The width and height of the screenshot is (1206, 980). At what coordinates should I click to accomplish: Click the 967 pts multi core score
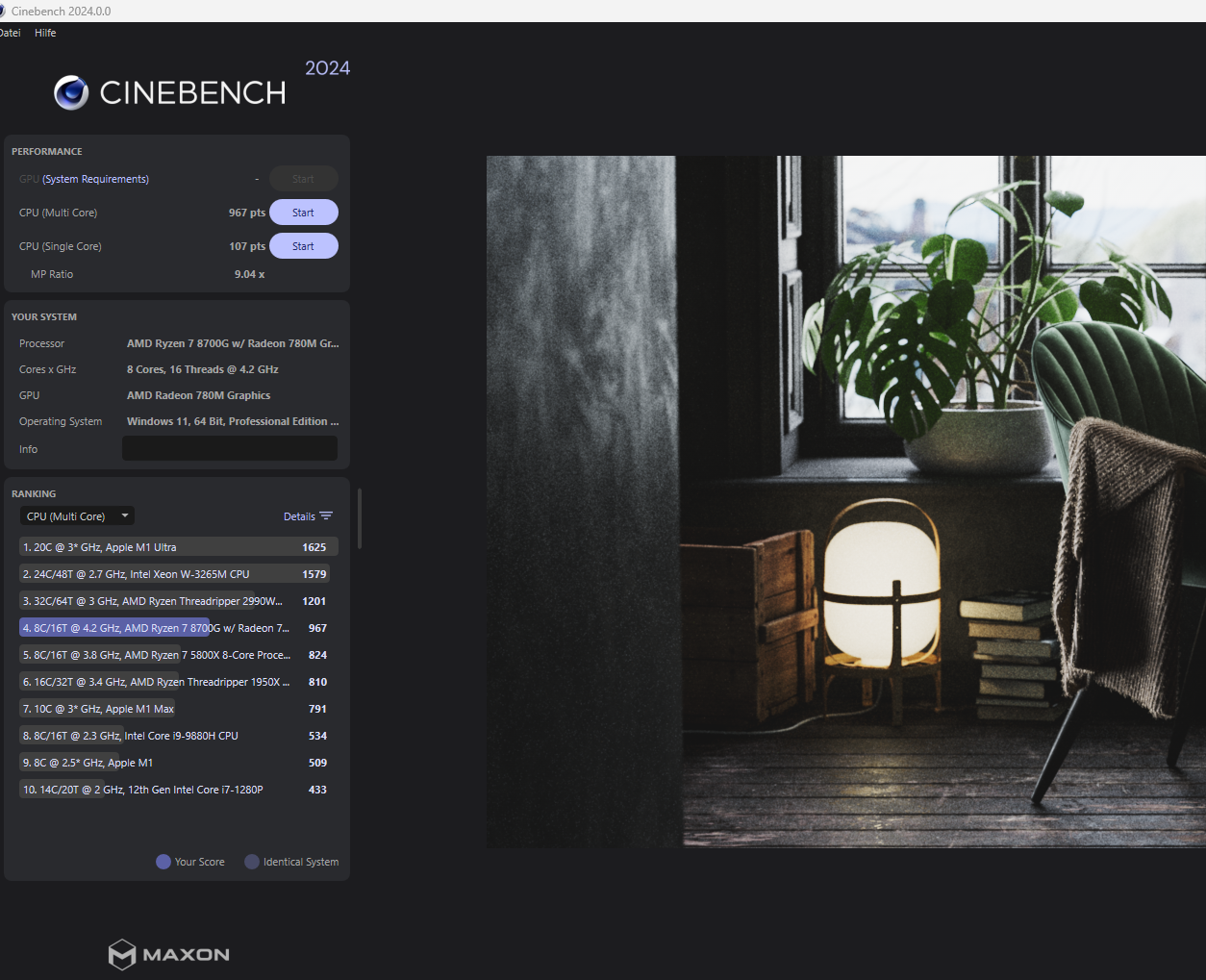(247, 213)
